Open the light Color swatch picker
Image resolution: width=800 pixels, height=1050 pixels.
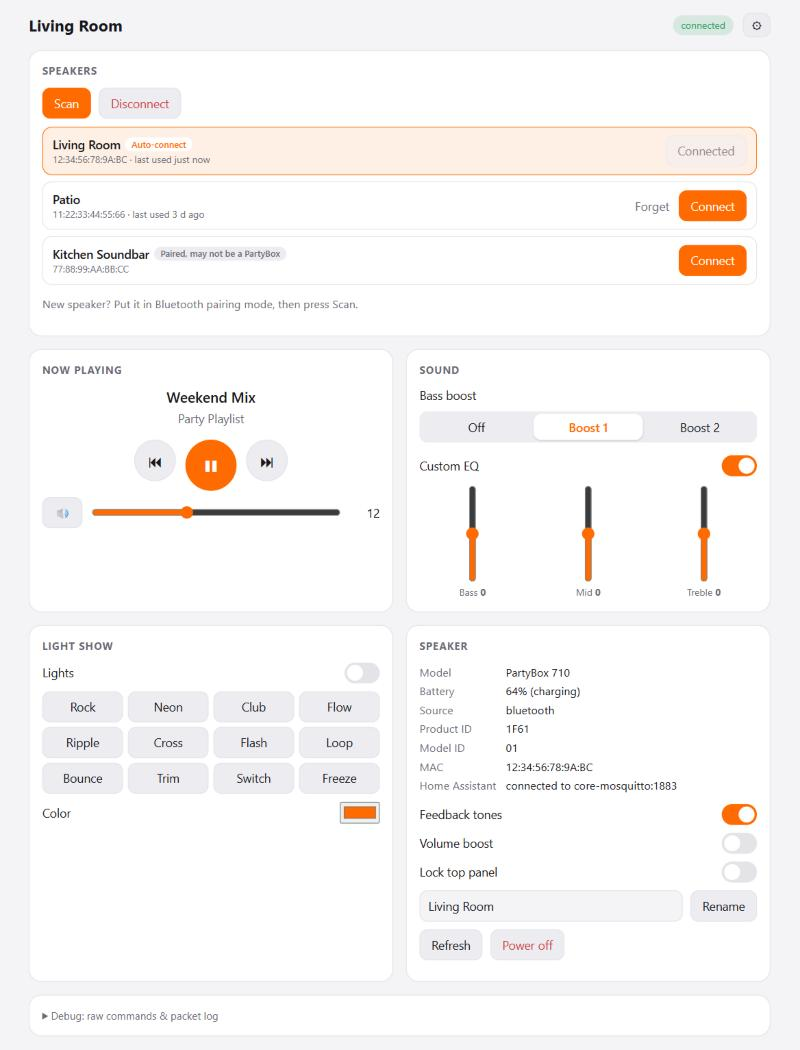click(359, 813)
